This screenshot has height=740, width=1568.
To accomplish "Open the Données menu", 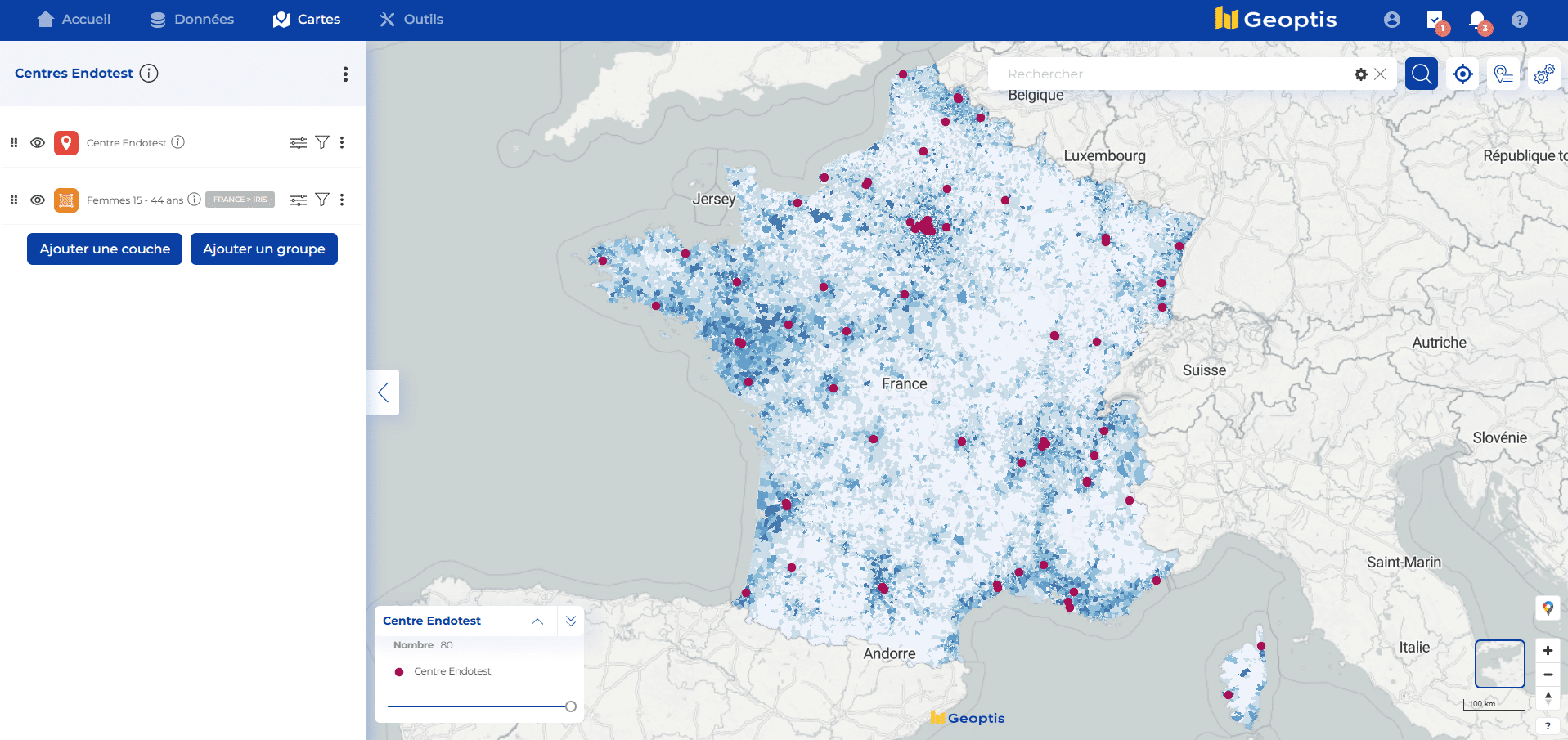I will (192, 20).
